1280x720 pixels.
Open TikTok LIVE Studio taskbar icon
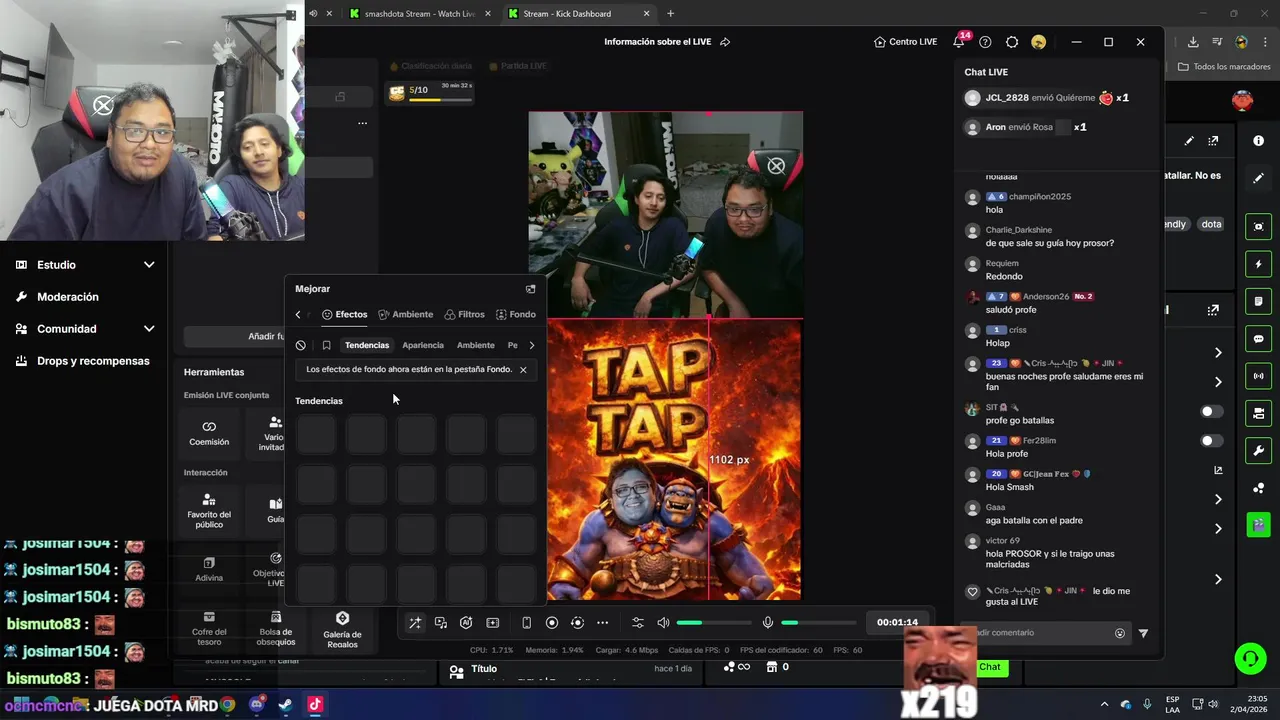point(315,704)
